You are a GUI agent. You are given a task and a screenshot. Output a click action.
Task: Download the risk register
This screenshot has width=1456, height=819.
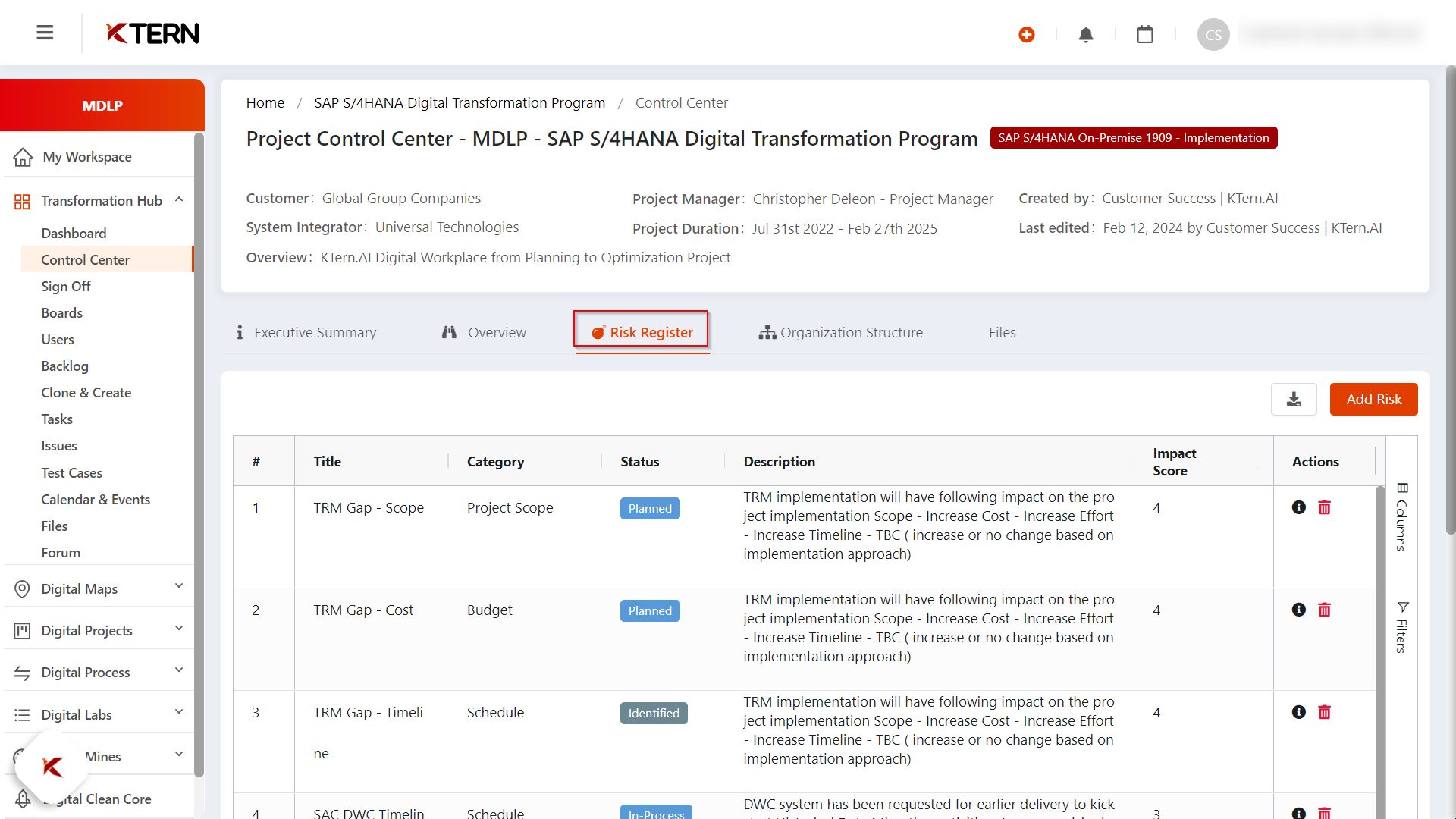[1294, 399]
